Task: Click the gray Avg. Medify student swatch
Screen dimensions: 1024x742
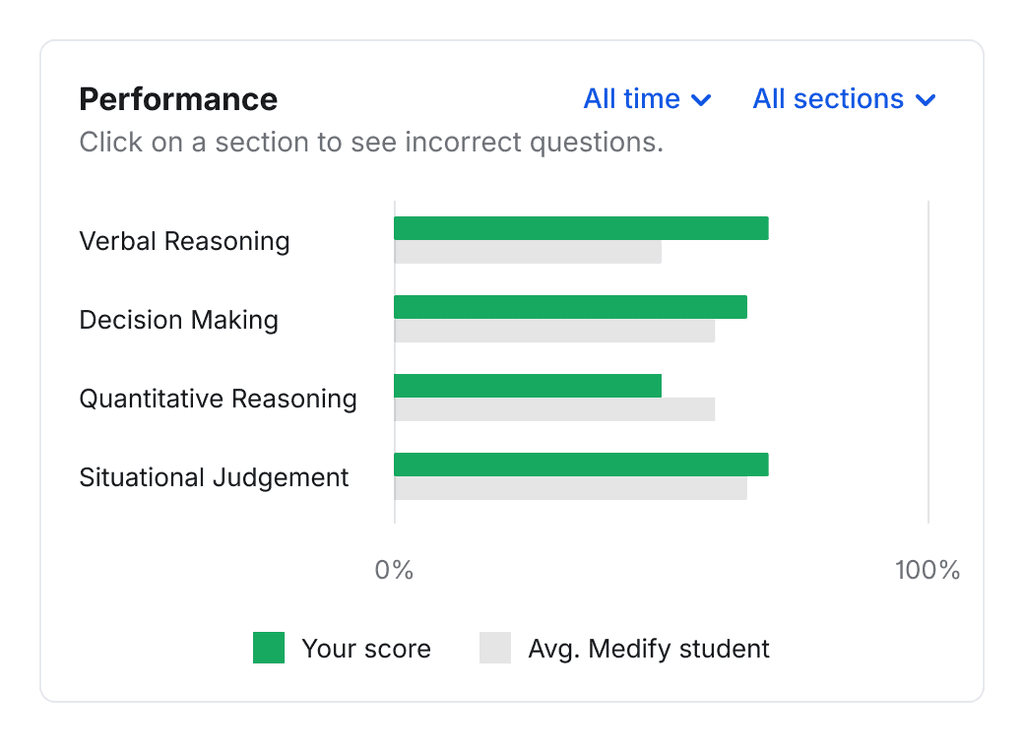Action: [495, 648]
